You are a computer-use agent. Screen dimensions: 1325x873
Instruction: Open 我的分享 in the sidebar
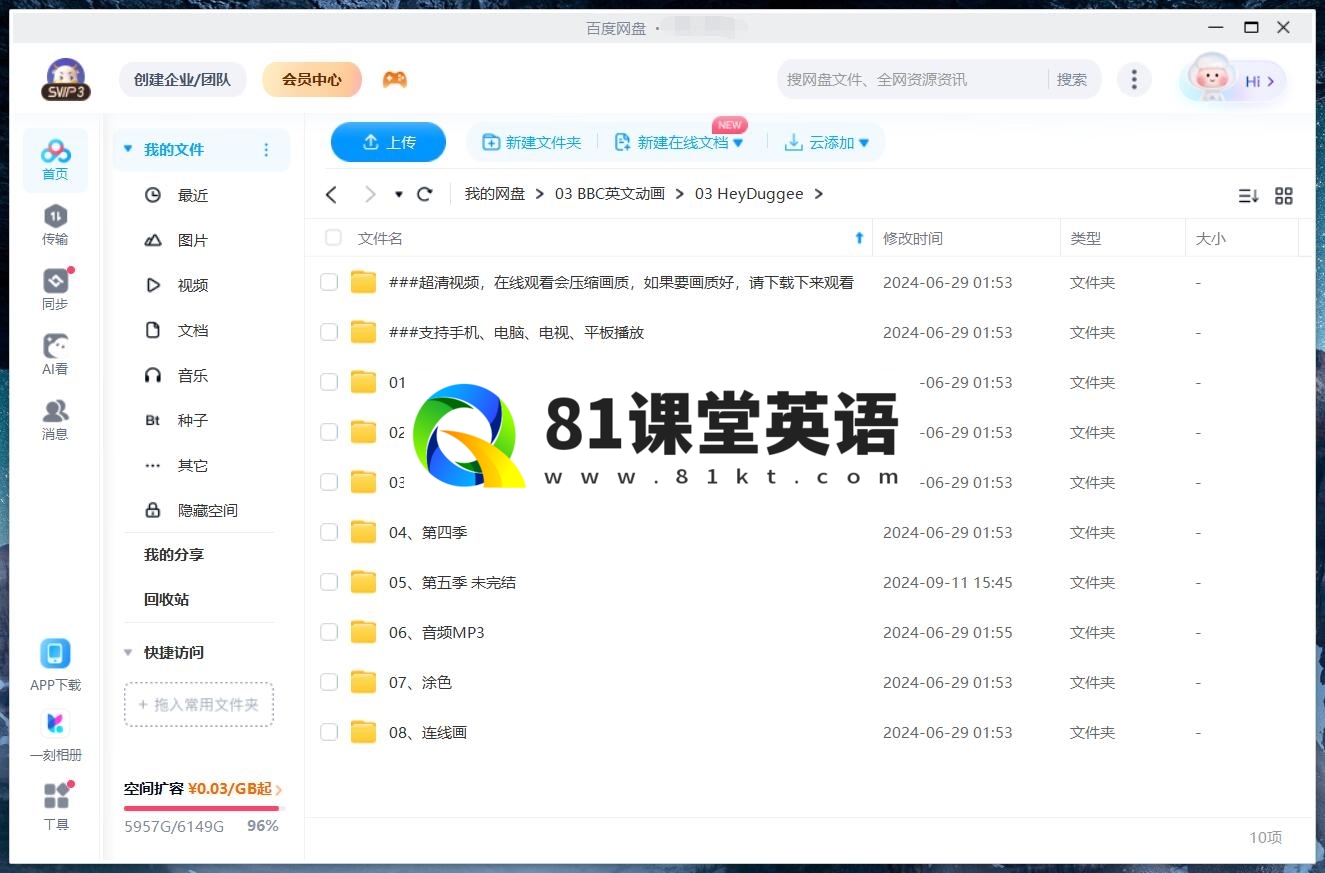point(174,555)
